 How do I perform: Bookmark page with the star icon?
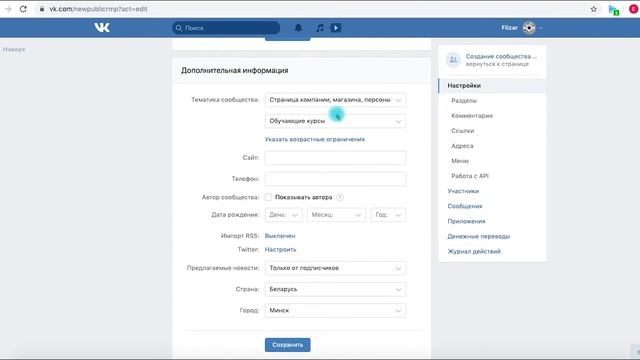point(593,9)
